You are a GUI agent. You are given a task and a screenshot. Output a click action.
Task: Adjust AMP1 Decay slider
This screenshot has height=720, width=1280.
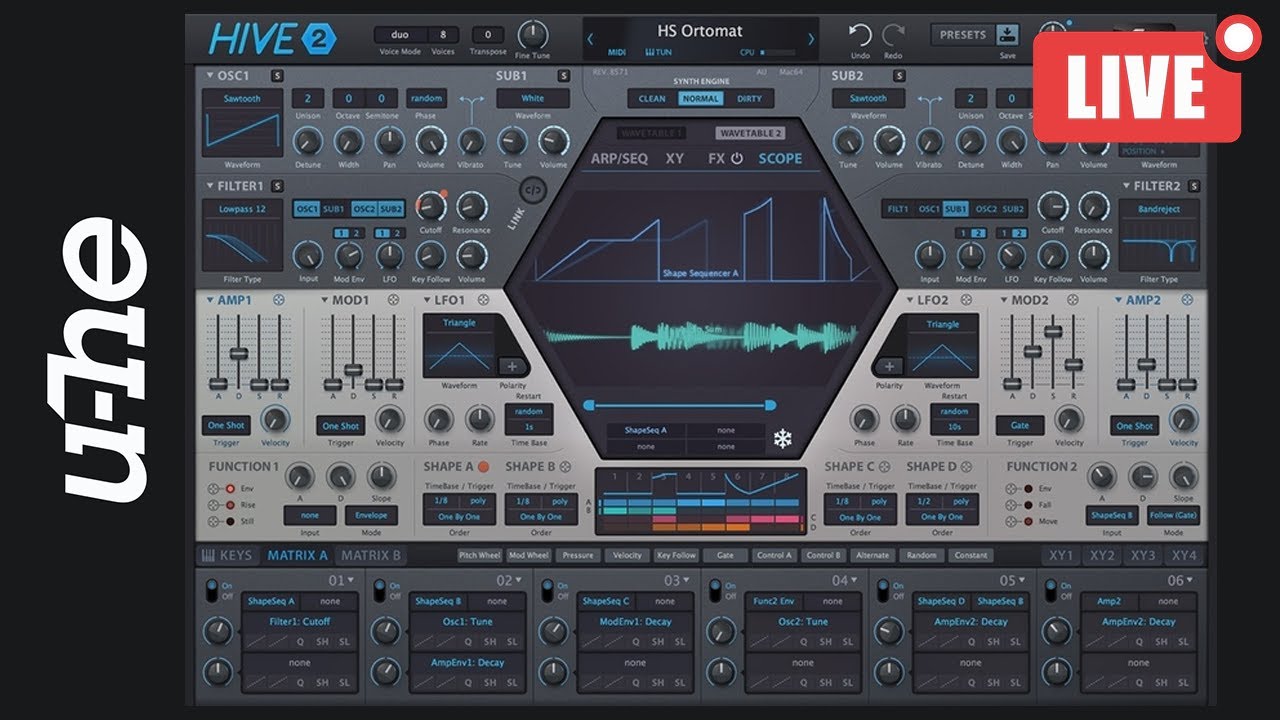point(238,353)
